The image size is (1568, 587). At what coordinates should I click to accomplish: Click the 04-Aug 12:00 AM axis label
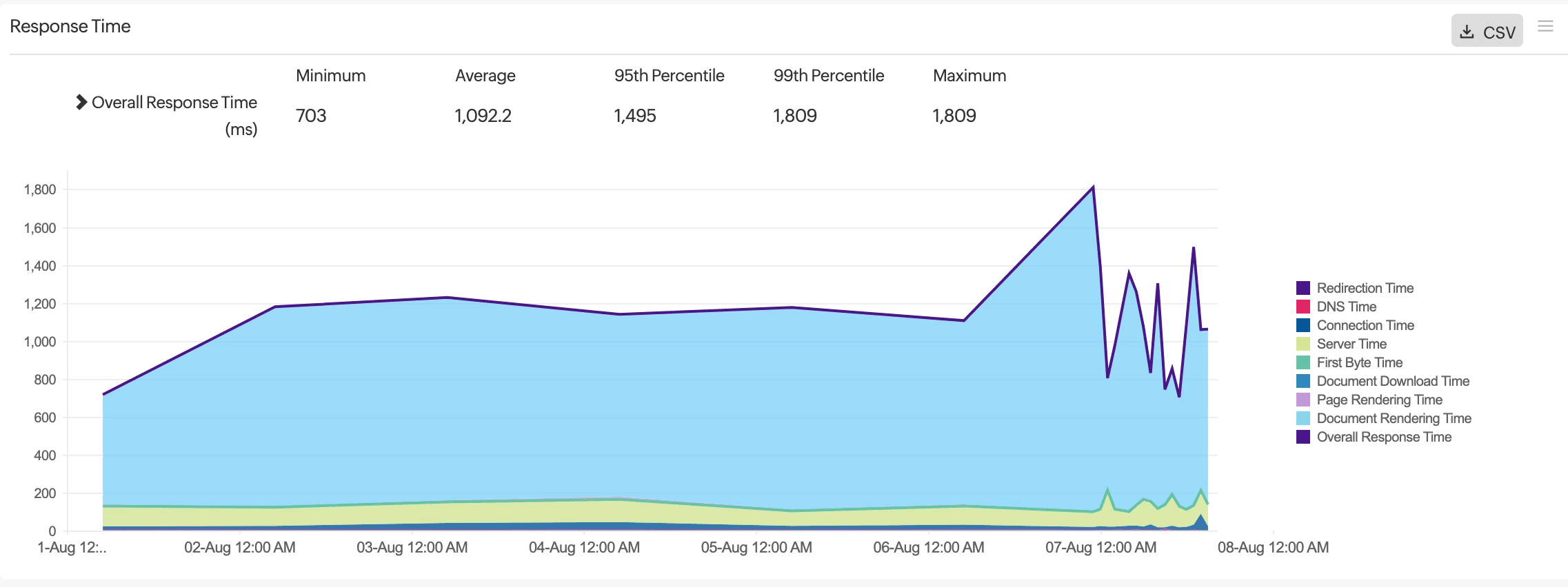tap(584, 548)
